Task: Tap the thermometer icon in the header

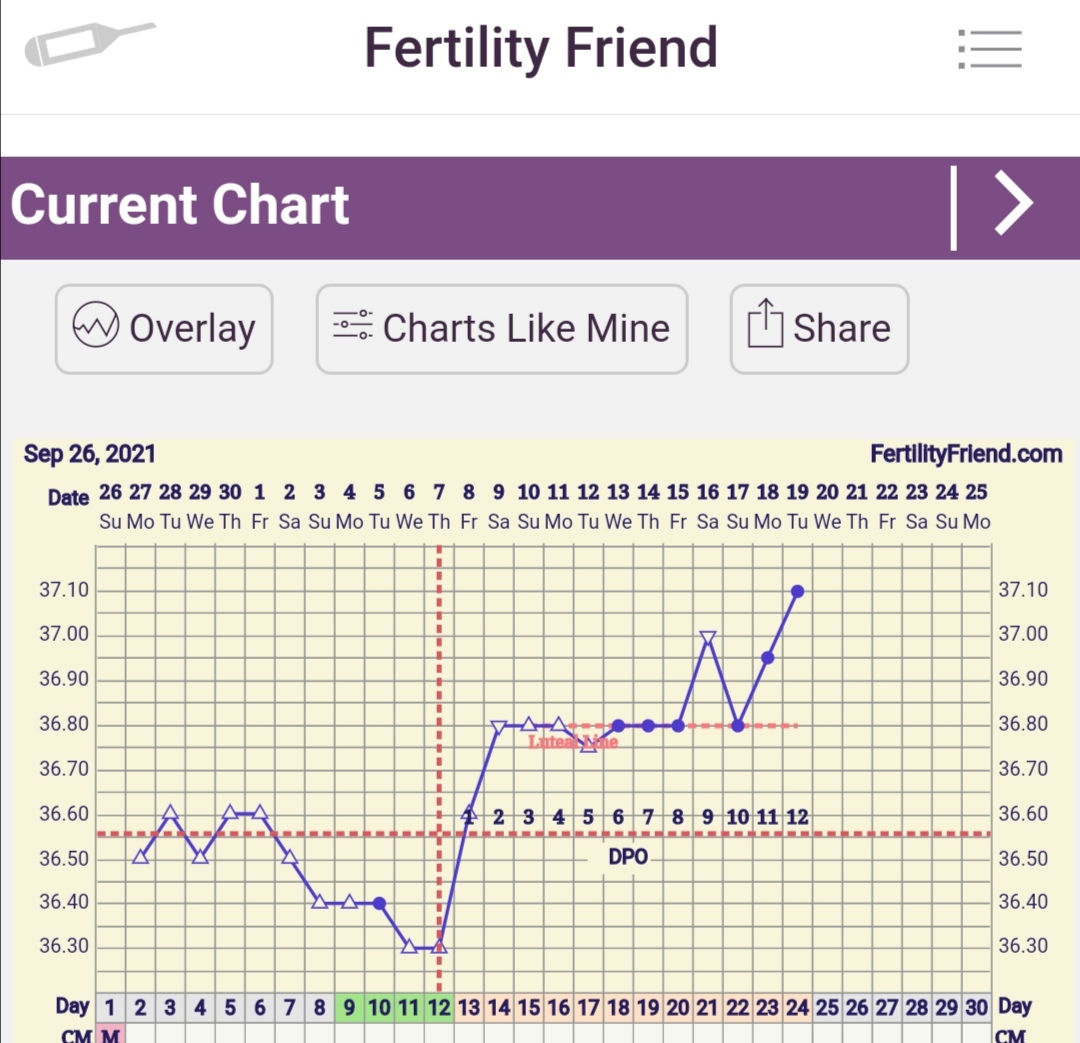Action: click(x=90, y=44)
